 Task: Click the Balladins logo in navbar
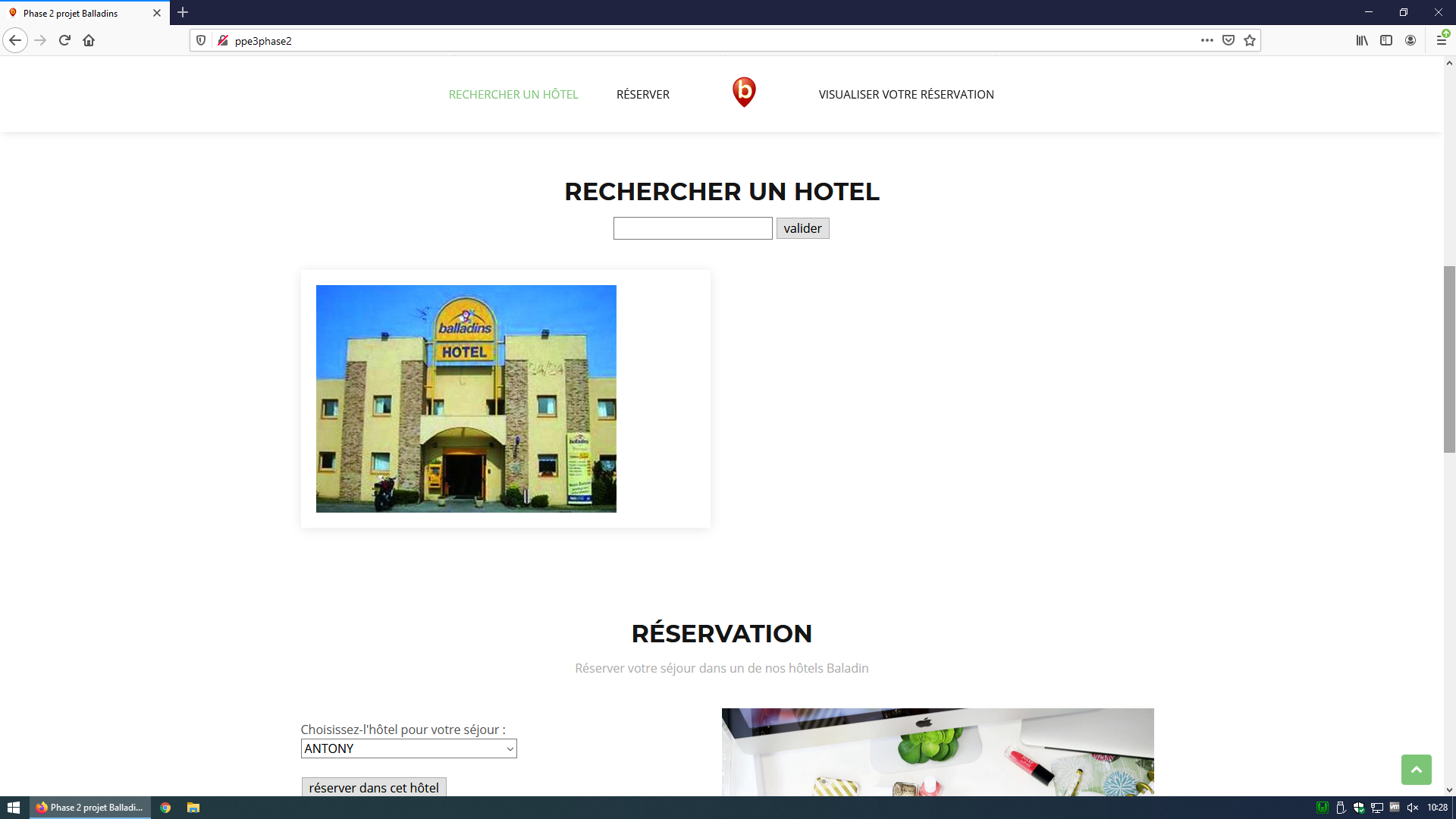(x=744, y=92)
